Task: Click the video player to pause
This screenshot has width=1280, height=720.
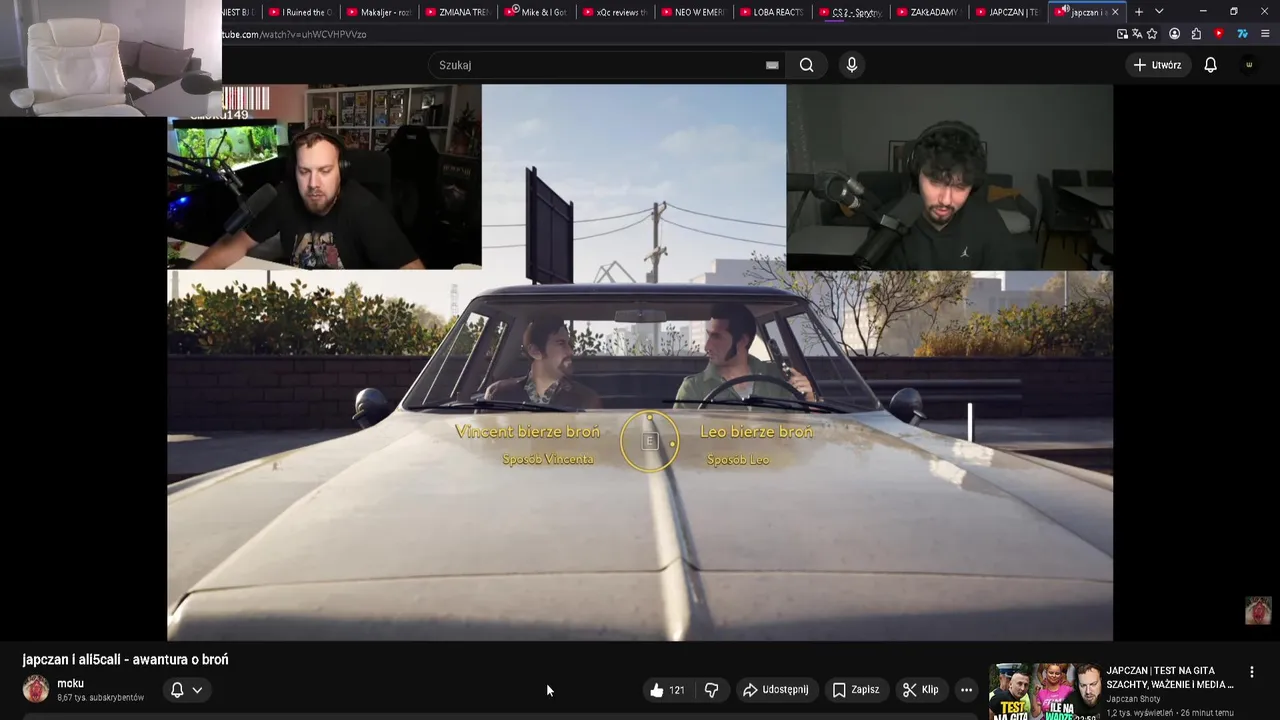Action: pos(640,362)
